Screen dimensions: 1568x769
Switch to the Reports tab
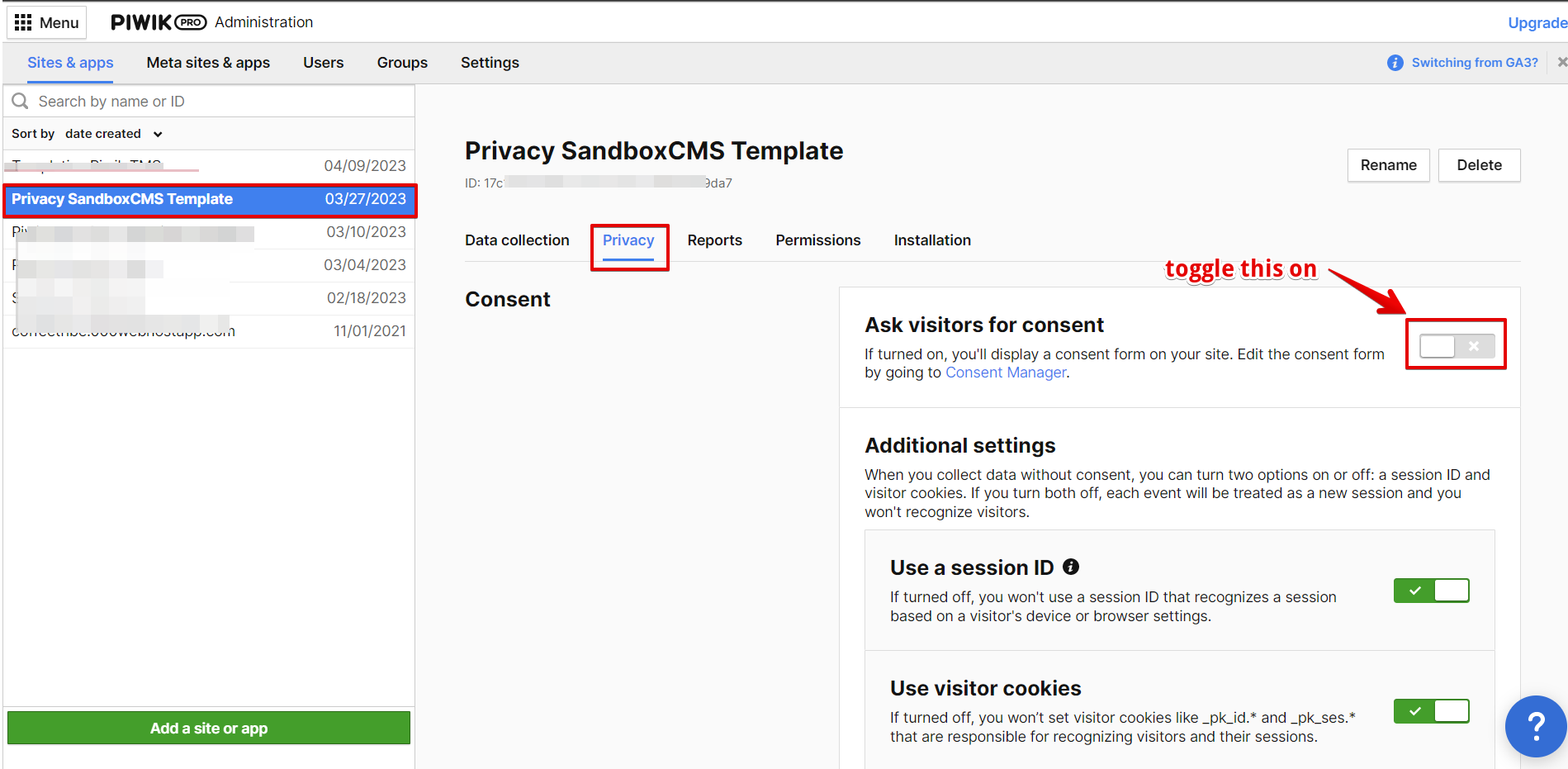(x=714, y=240)
